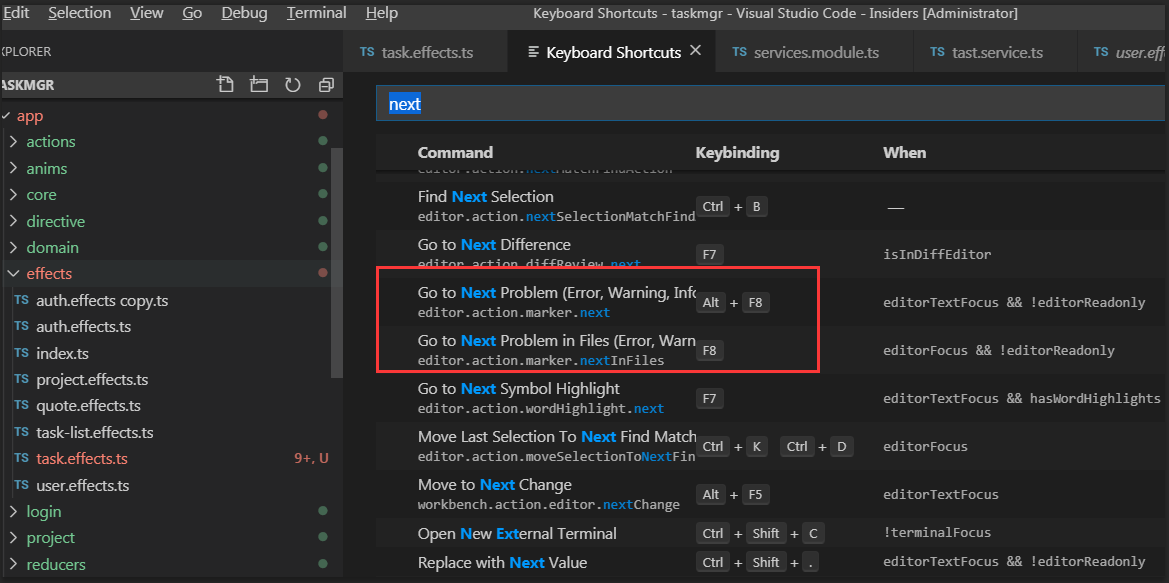Click the !terminalFocus when condition
Image resolution: width=1169 pixels, height=583 pixels.
(937, 532)
